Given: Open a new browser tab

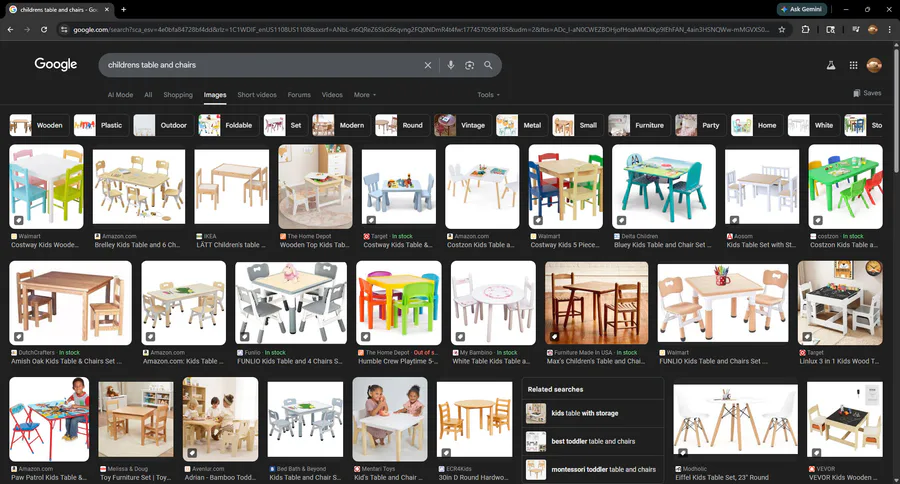Looking at the screenshot, I should click(123, 9).
